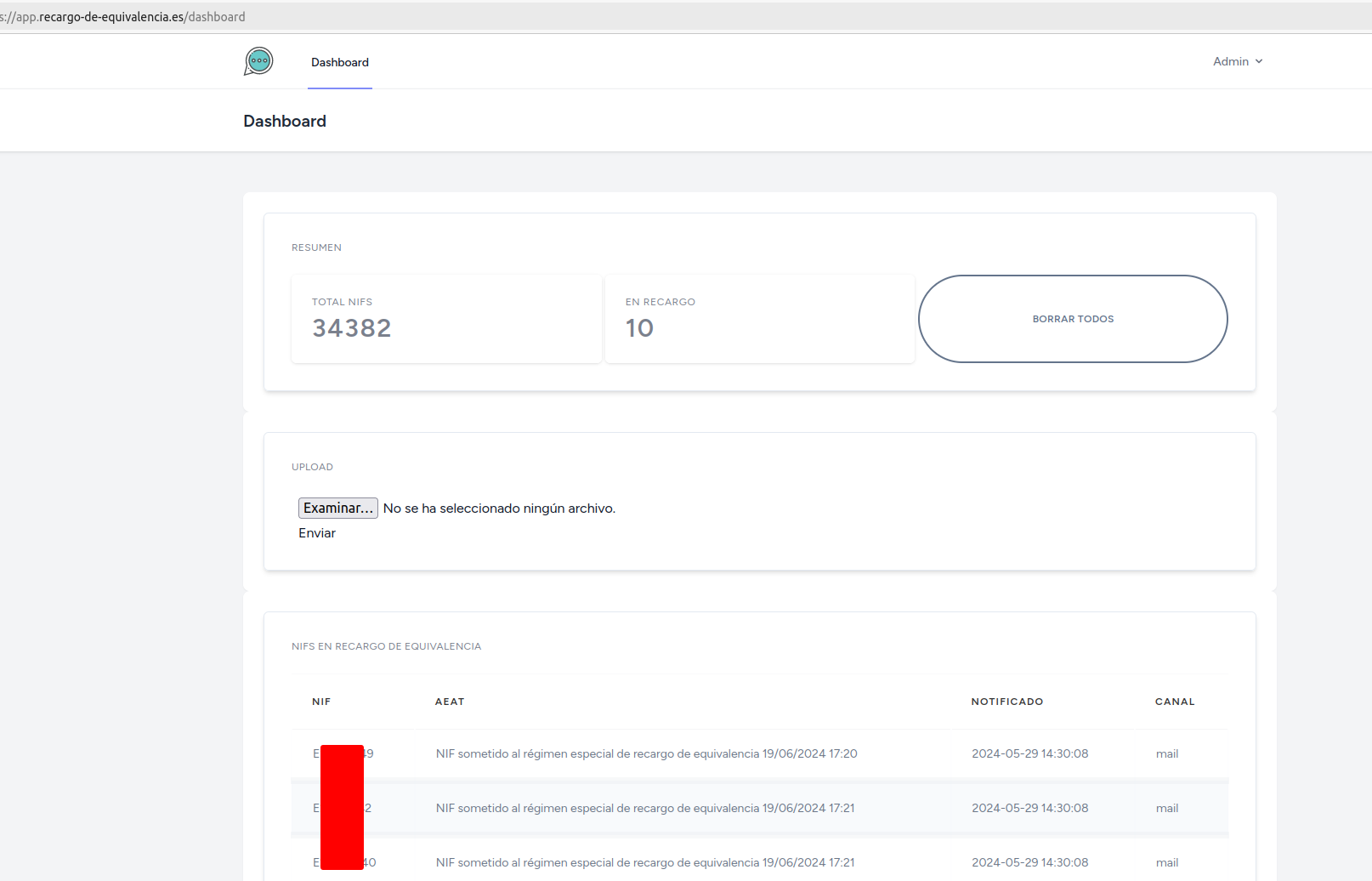Click the chat bubble logo icon

pyautogui.click(x=258, y=61)
